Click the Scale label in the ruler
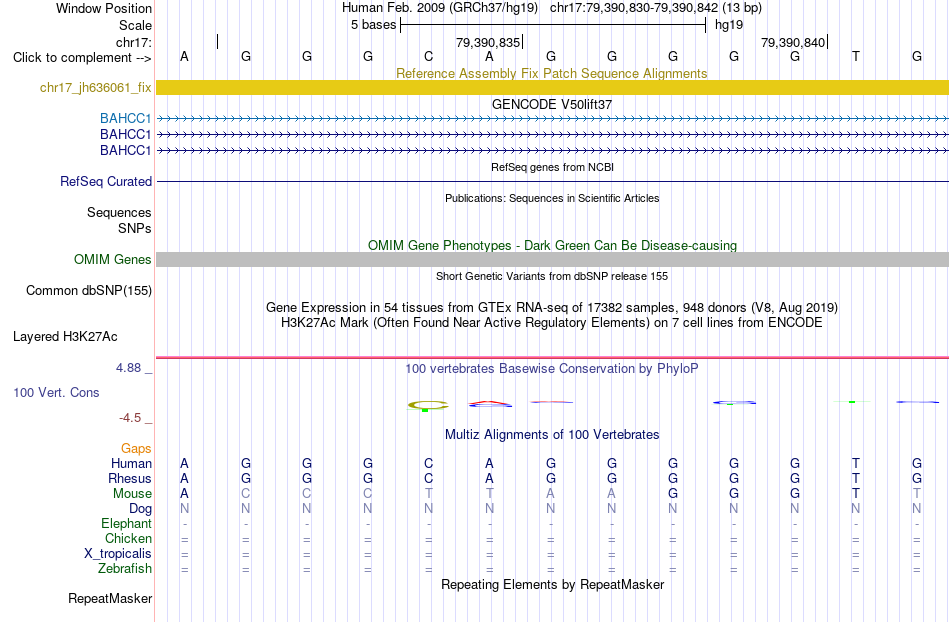 [135, 25]
